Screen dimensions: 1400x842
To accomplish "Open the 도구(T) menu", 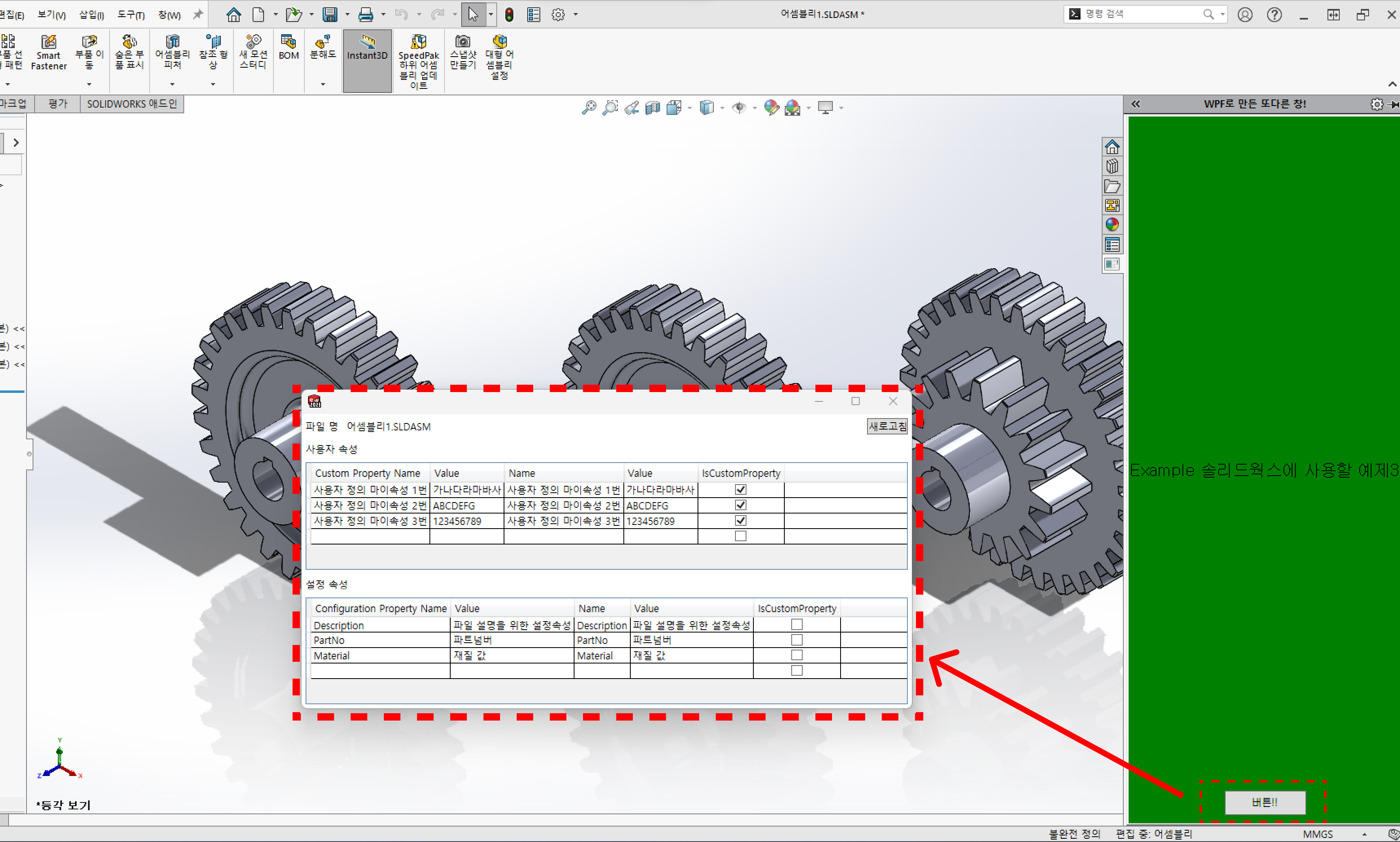I will [130, 15].
